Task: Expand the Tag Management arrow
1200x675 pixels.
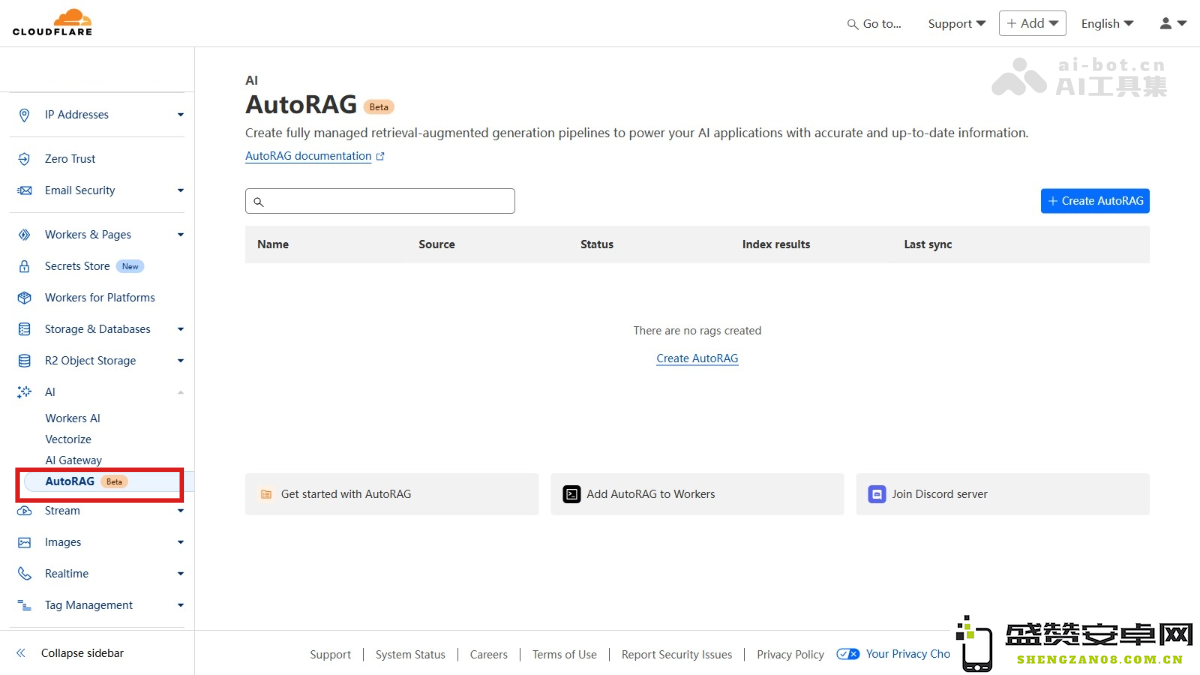Action: (181, 606)
